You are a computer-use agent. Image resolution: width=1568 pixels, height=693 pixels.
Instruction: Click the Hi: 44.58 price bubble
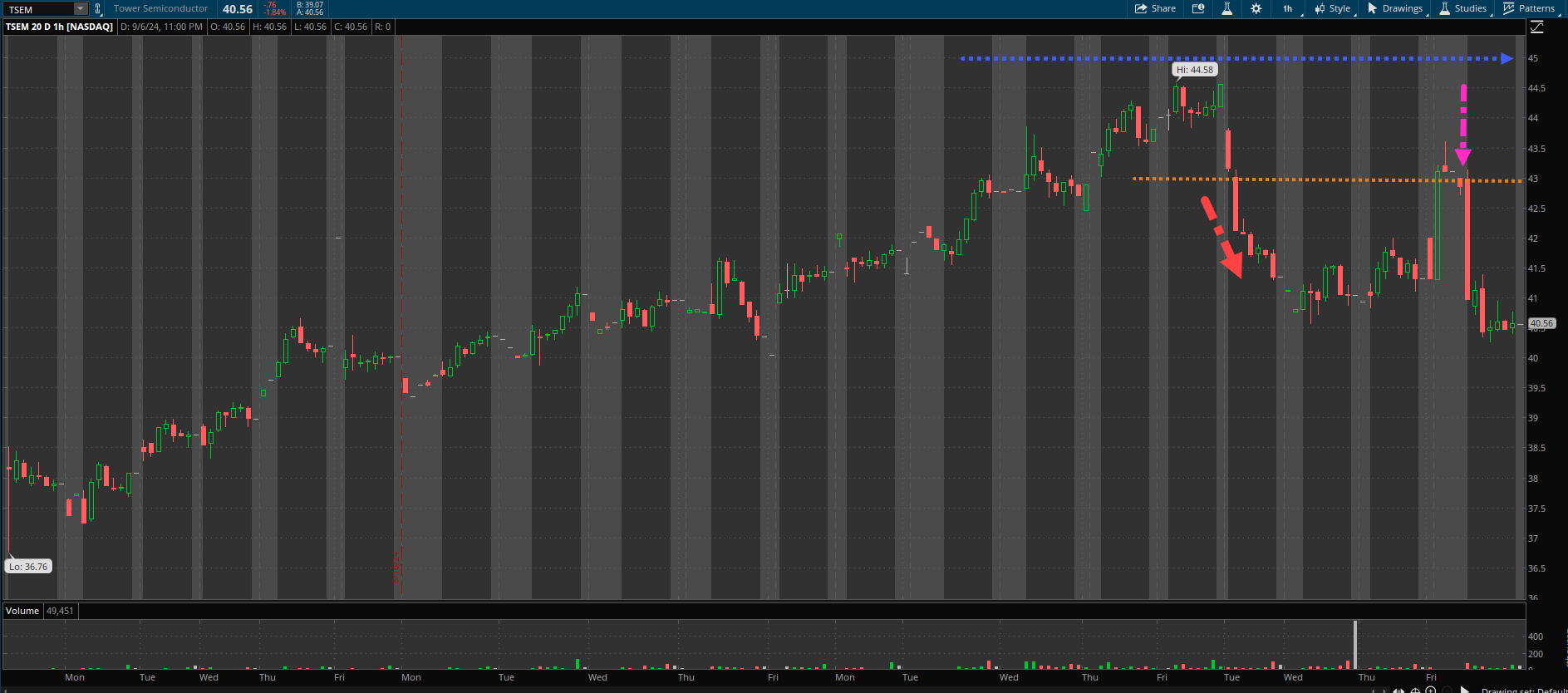coord(1195,70)
